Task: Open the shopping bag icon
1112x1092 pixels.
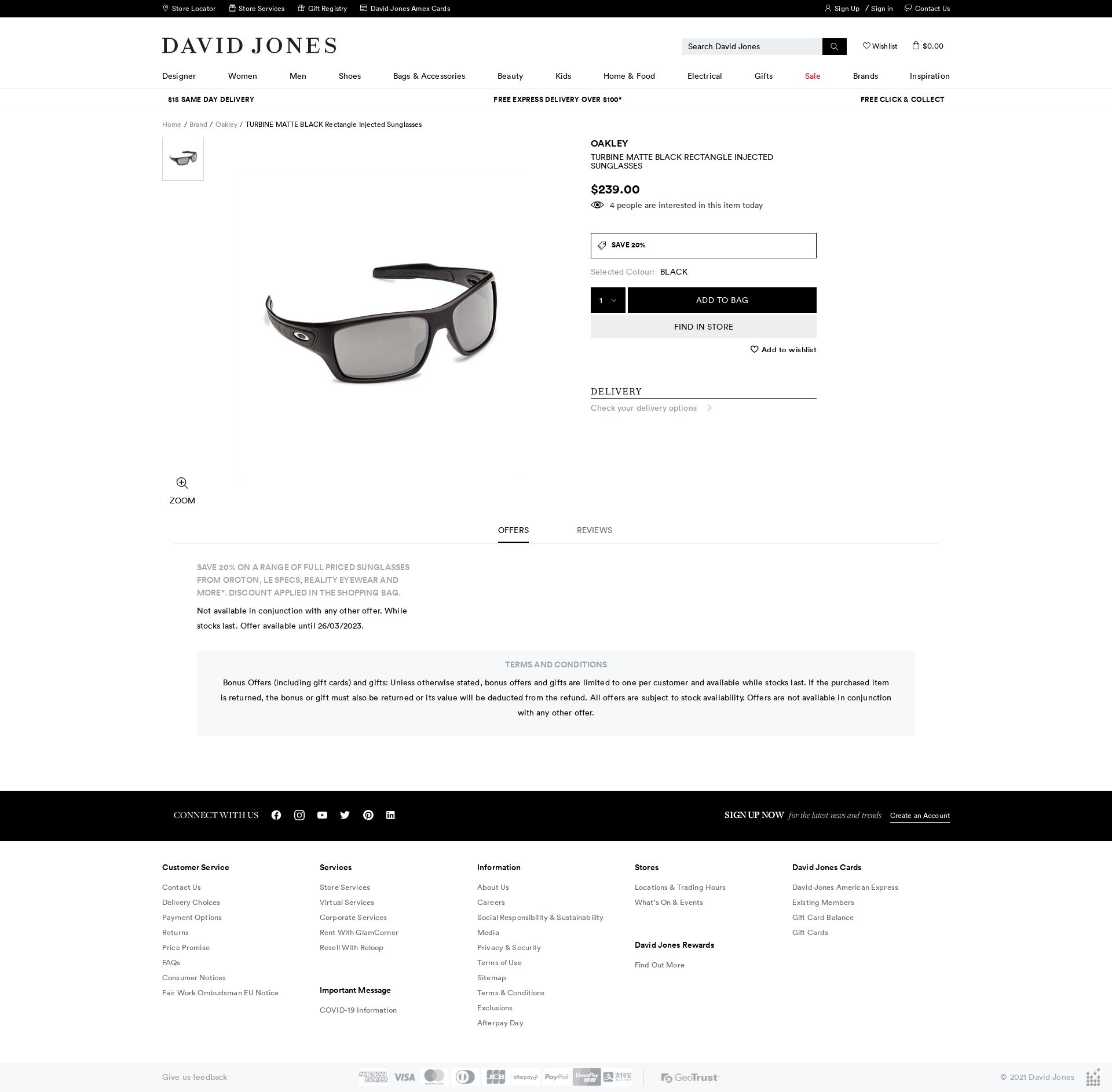Action: (x=916, y=45)
